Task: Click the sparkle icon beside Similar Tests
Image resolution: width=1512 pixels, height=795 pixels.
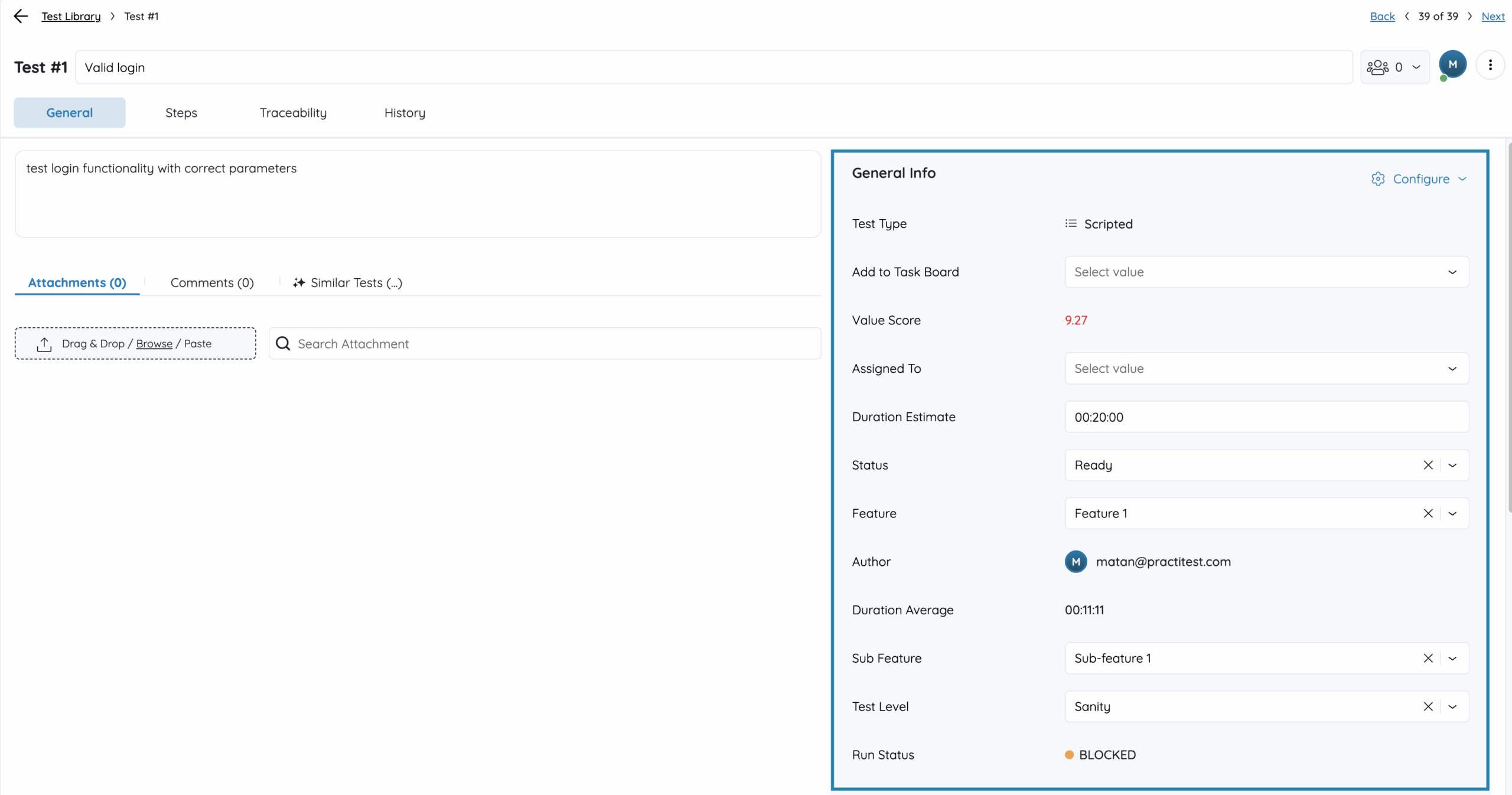Action: tap(299, 283)
